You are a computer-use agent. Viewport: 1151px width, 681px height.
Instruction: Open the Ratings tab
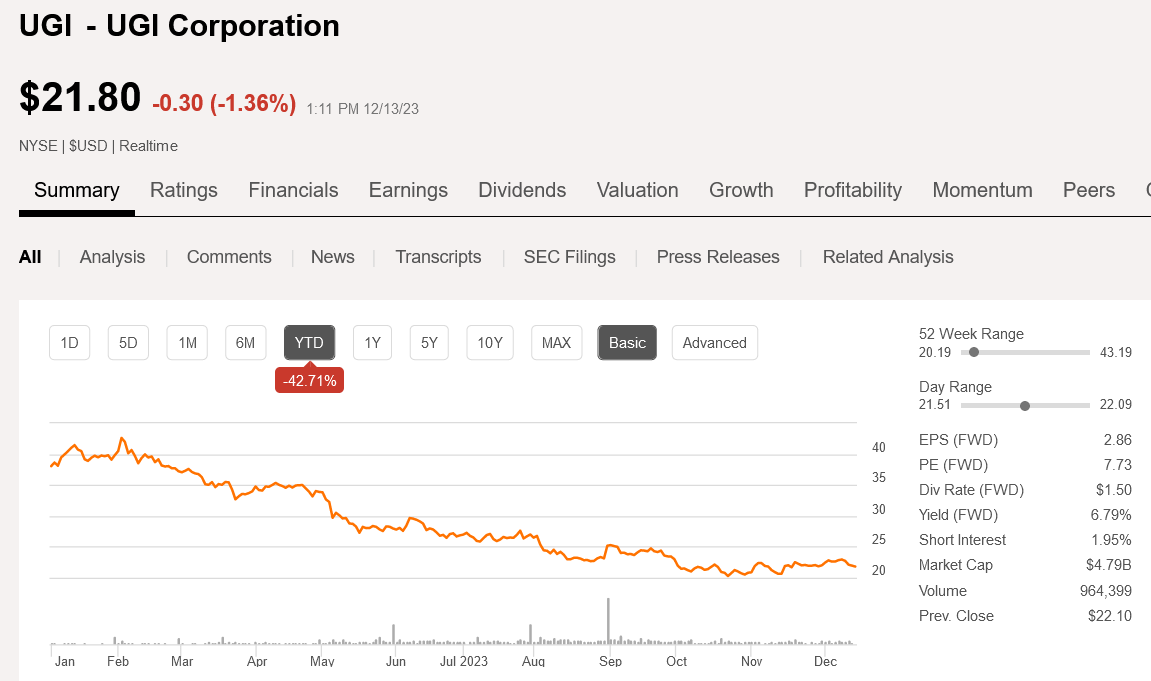pyautogui.click(x=184, y=190)
